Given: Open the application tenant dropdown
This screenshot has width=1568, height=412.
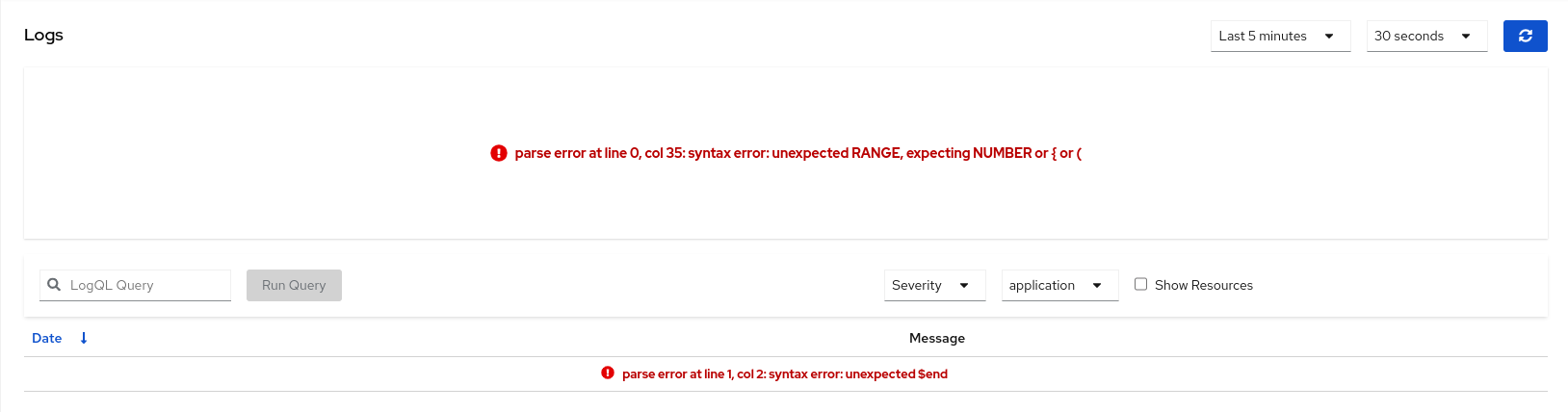Looking at the screenshot, I should [1059, 285].
